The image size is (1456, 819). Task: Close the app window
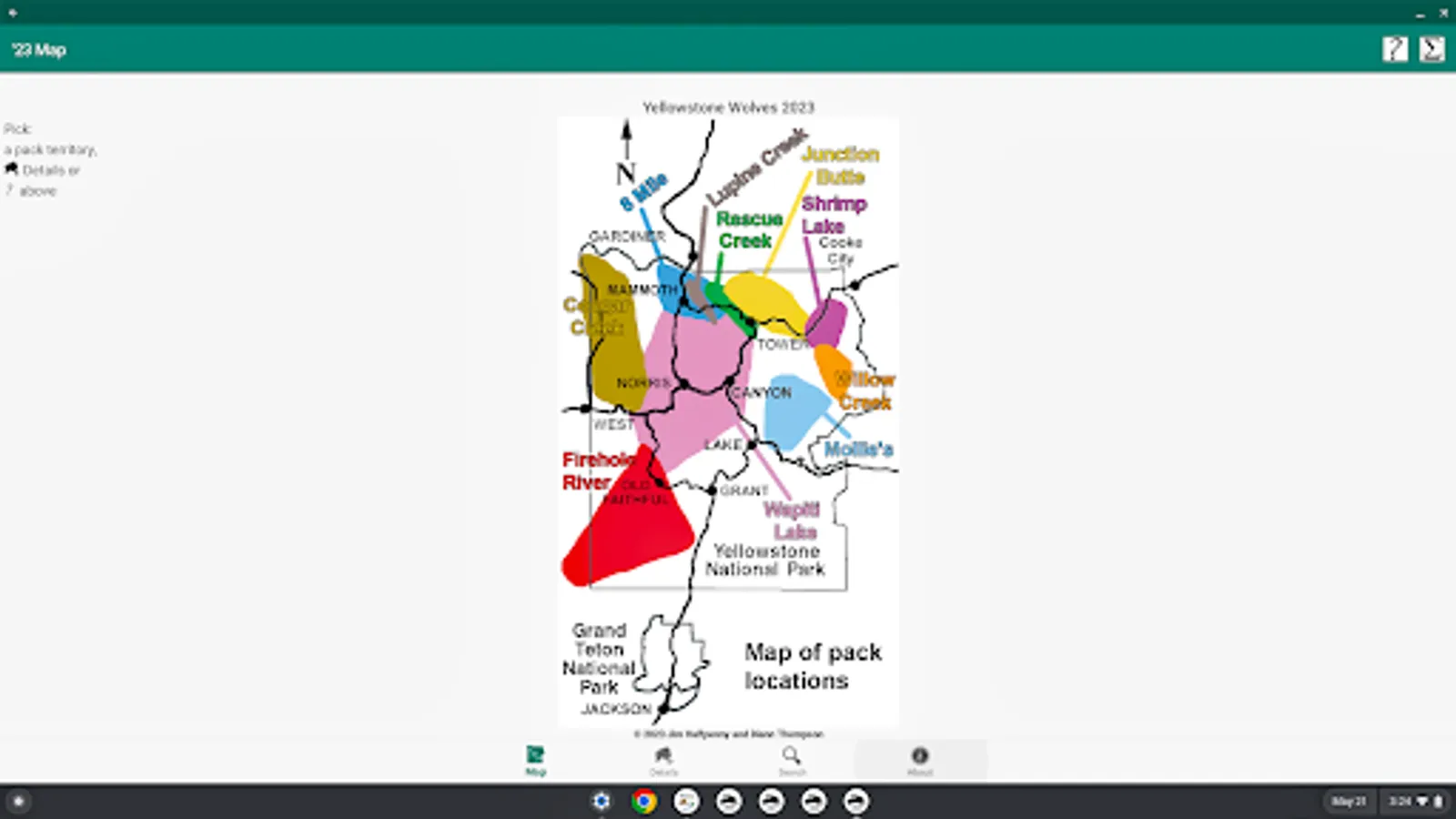1443,14
